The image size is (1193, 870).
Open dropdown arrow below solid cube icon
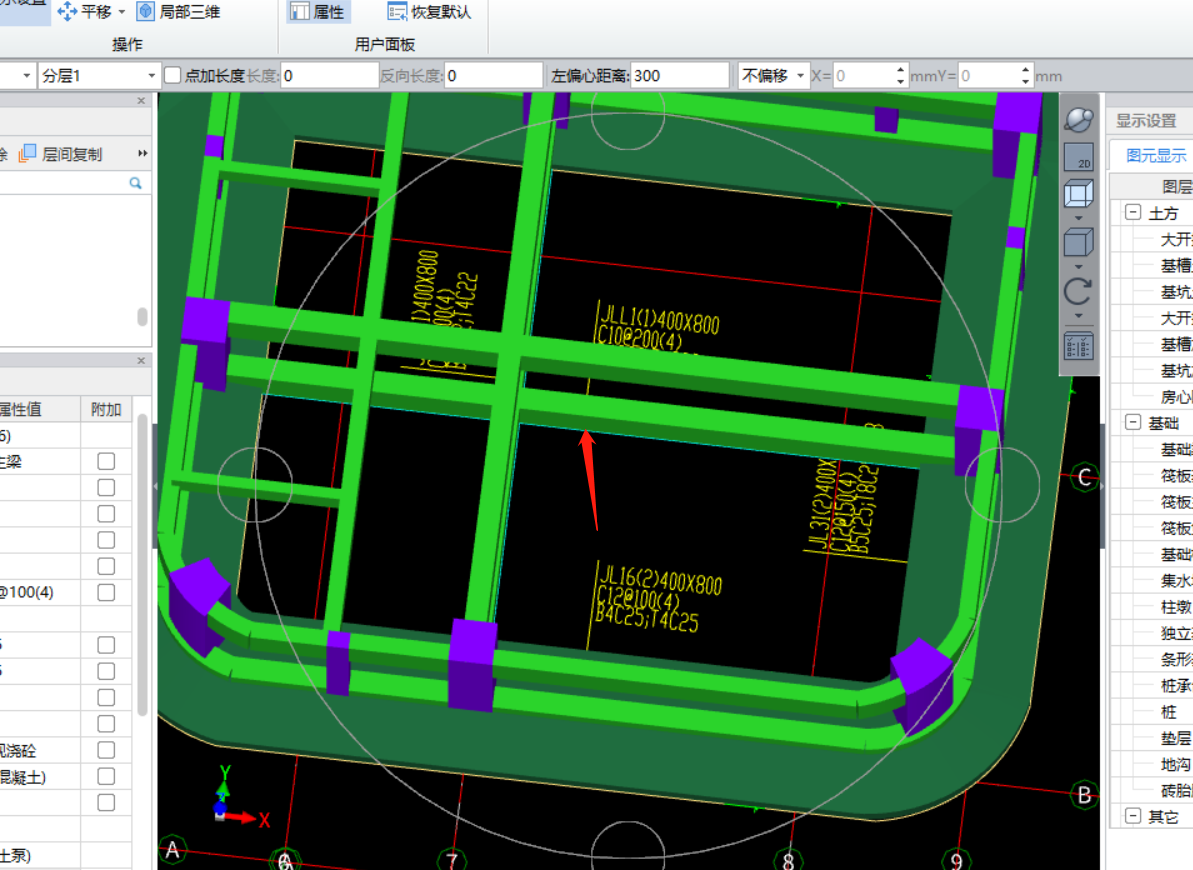coord(1078,267)
